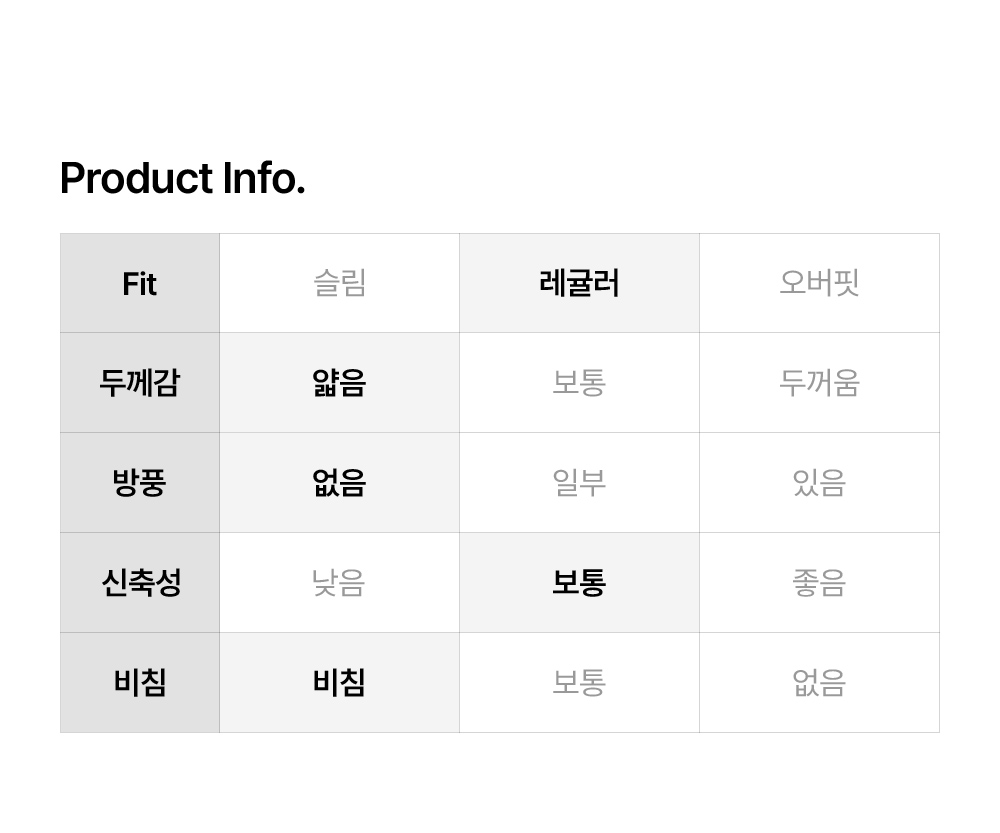Viewport: 1000px width, 833px height.
Task: Select the highlighted 레귤러 fit cell
Action: coord(579,284)
